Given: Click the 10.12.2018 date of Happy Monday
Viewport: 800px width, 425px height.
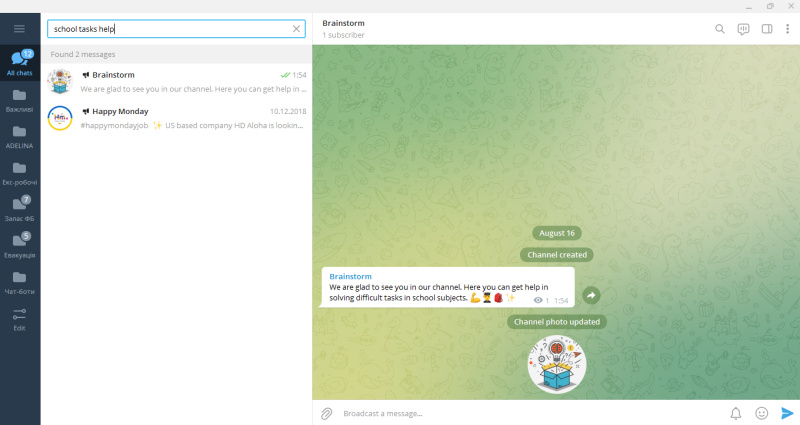Looking at the screenshot, I should click(x=288, y=111).
